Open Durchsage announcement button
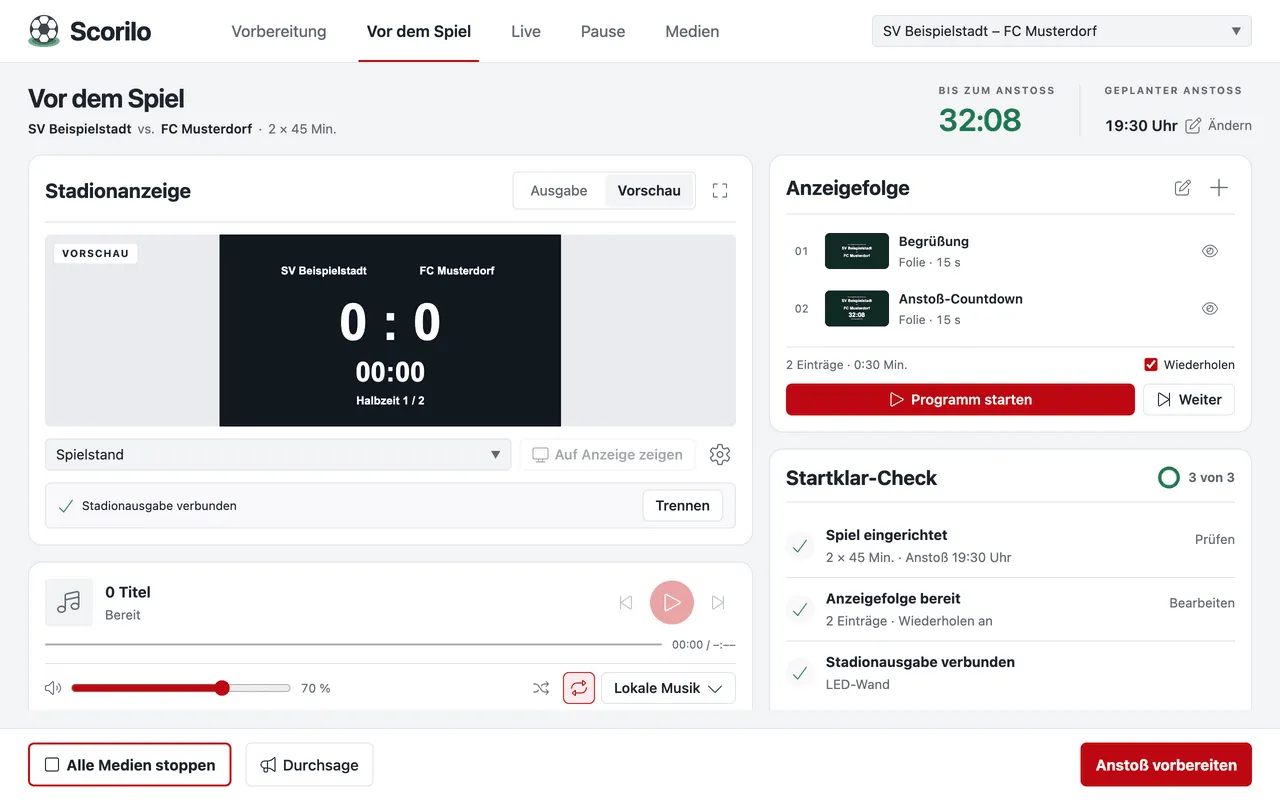This screenshot has height=800, width=1280. click(309, 765)
